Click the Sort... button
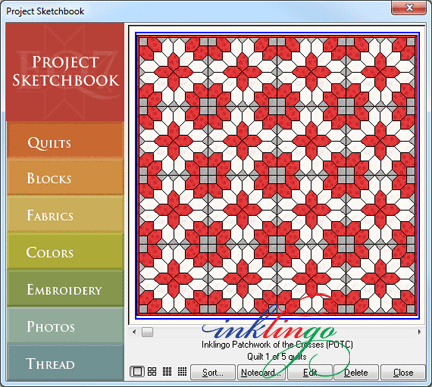 click(213, 372)
